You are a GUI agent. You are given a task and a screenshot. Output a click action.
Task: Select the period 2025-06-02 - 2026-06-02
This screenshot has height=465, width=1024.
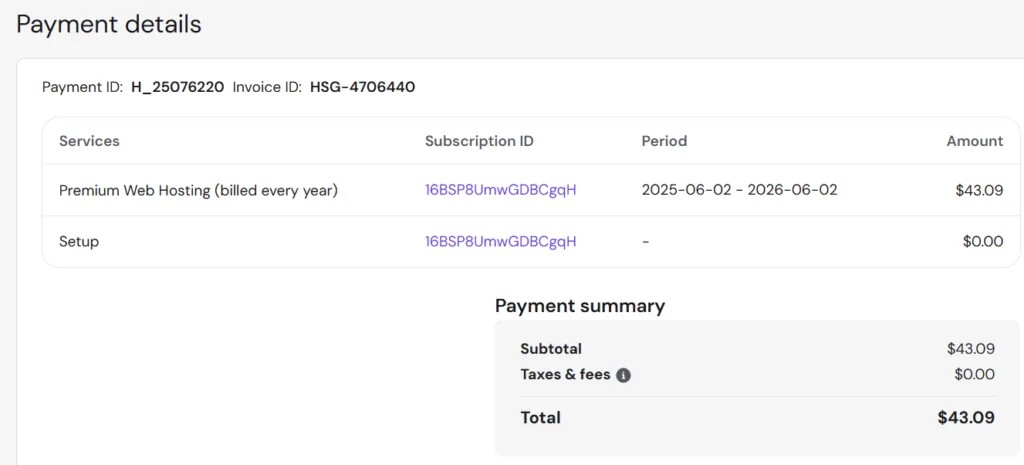tap(739, 190)
